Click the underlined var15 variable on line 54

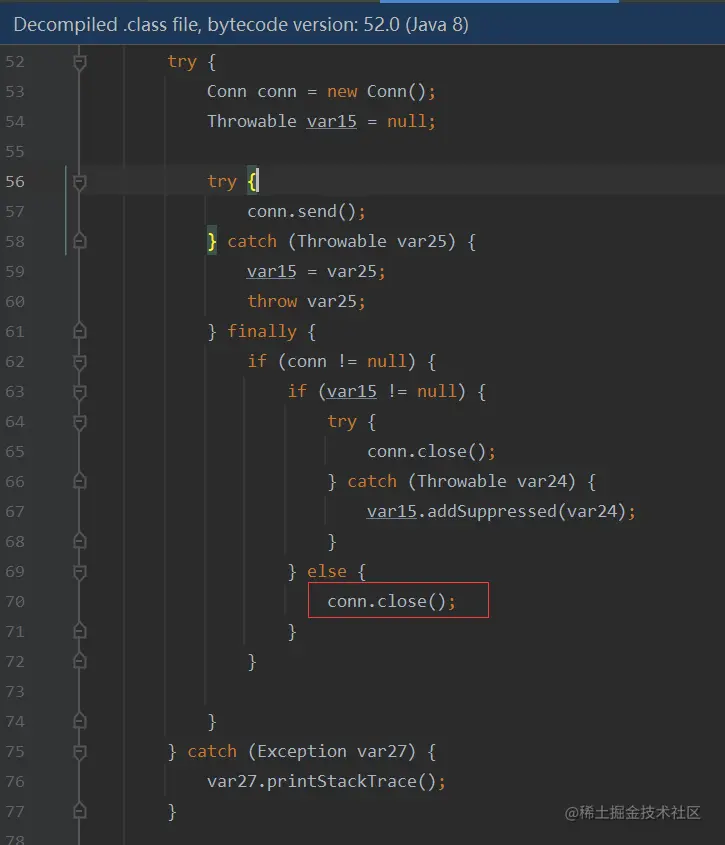332,121
